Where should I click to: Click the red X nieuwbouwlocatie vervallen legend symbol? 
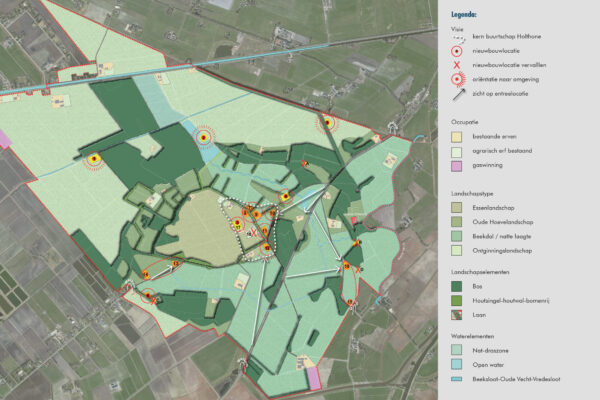coord(457,65)
